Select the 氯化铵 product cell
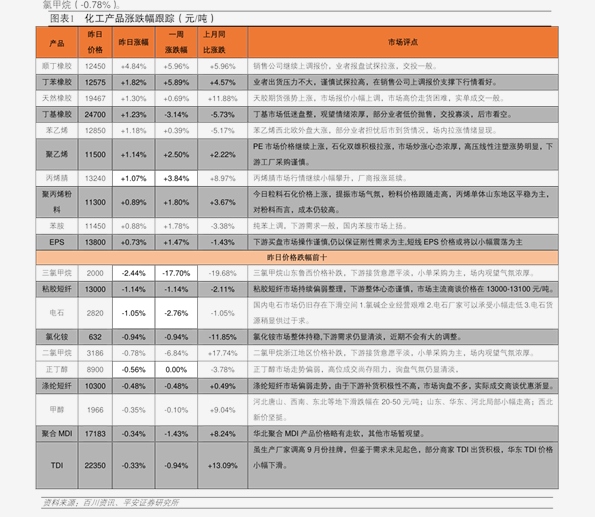 [57, 337]
